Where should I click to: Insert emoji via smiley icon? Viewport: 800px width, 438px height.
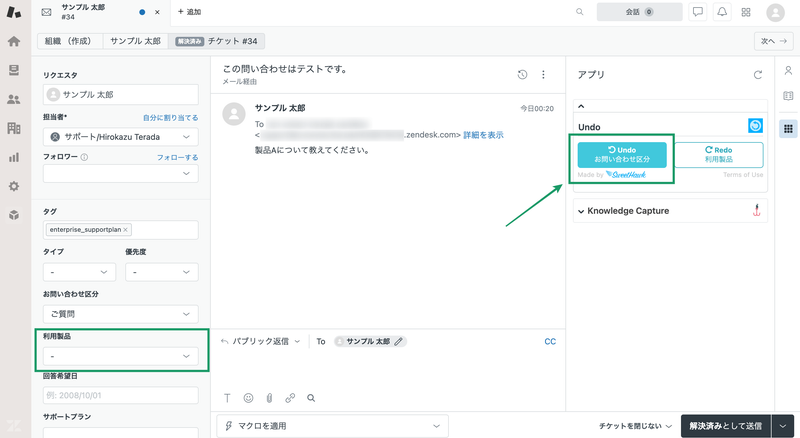point(248,398)
